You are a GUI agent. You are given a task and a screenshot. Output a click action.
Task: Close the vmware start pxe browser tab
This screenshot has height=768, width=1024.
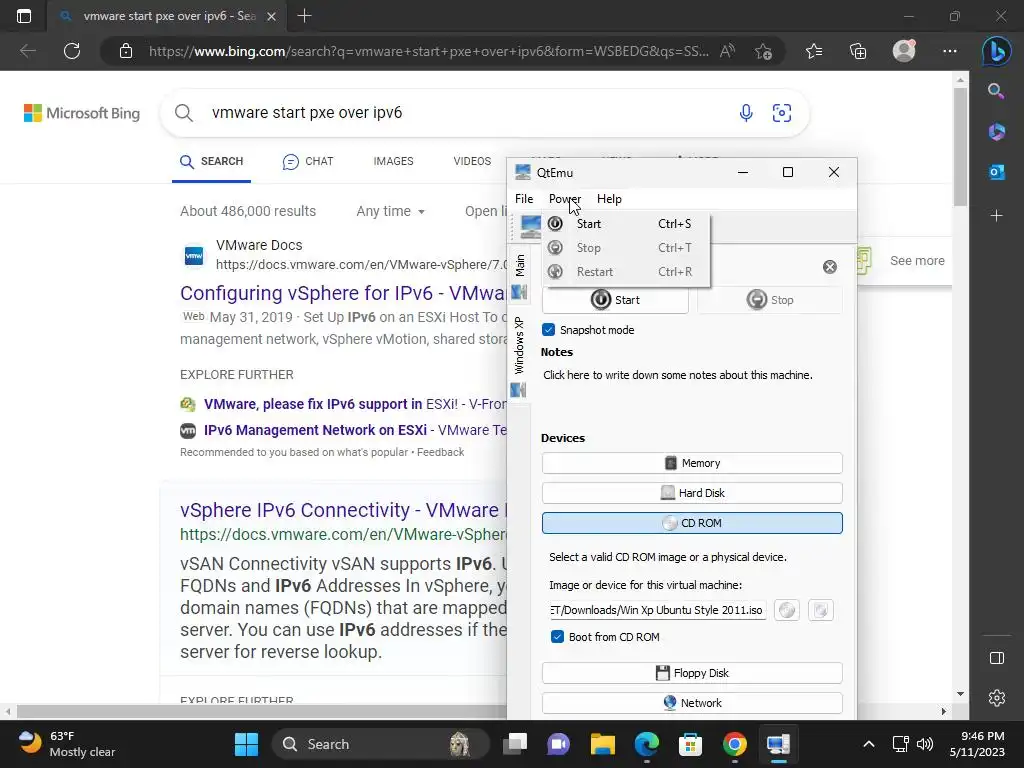click(x=272, y=16)
